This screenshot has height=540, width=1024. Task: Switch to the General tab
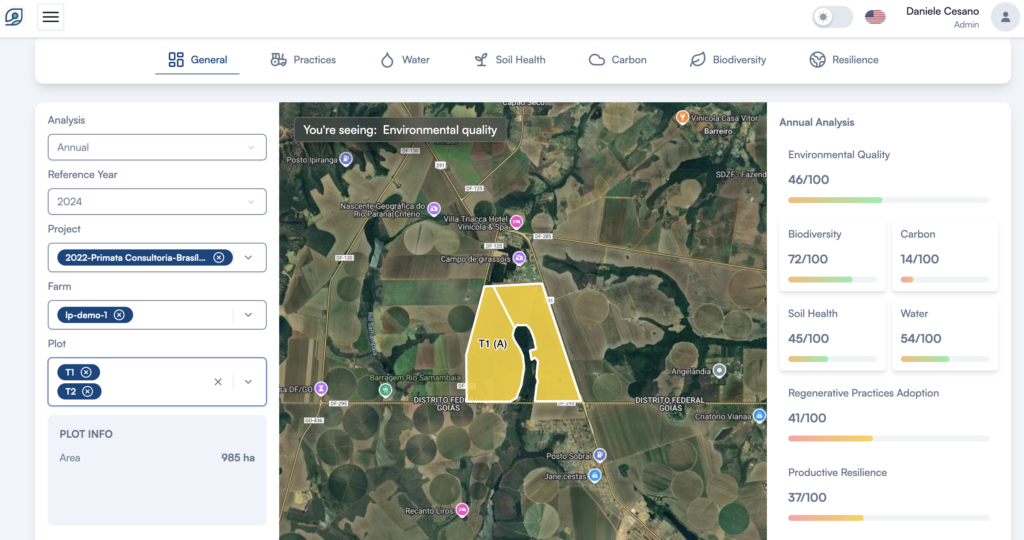click(197, 59)
